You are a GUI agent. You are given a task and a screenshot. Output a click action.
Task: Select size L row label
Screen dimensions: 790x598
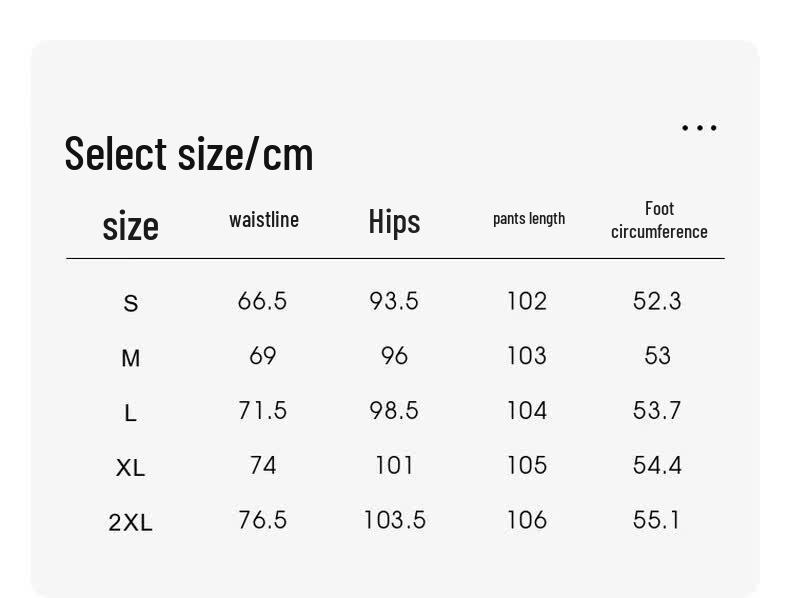pos(130,413)
